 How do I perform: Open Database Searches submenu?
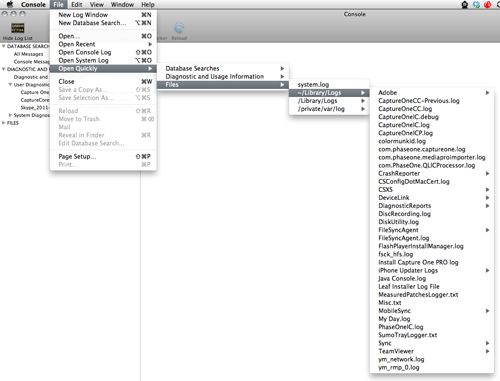click(223, 68)
